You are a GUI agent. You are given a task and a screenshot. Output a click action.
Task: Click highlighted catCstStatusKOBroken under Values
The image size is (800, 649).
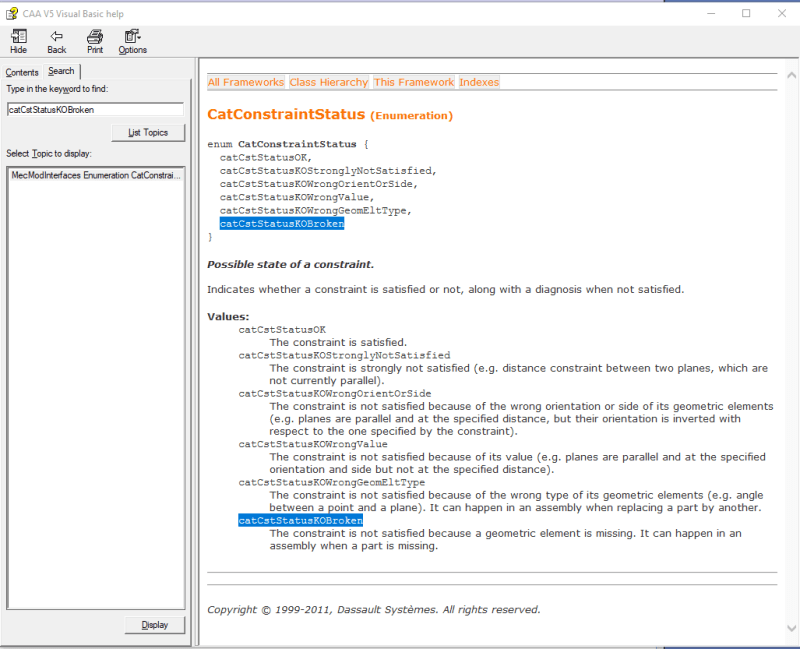click(x=301, y=520)
